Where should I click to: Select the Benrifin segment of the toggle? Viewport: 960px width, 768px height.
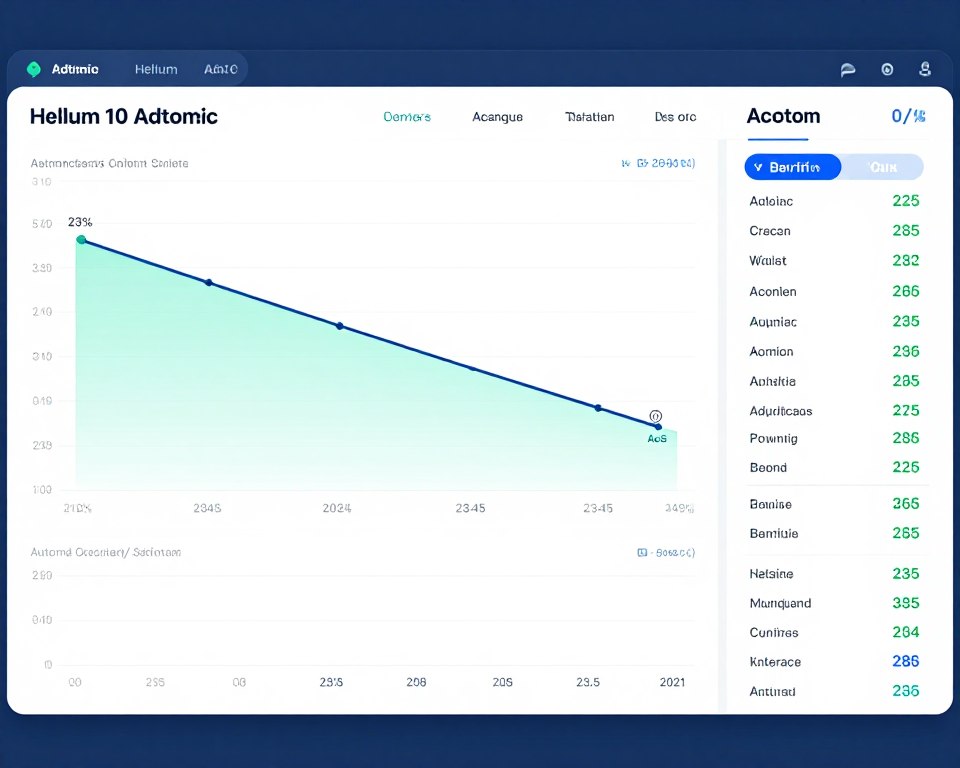point(793,167)
